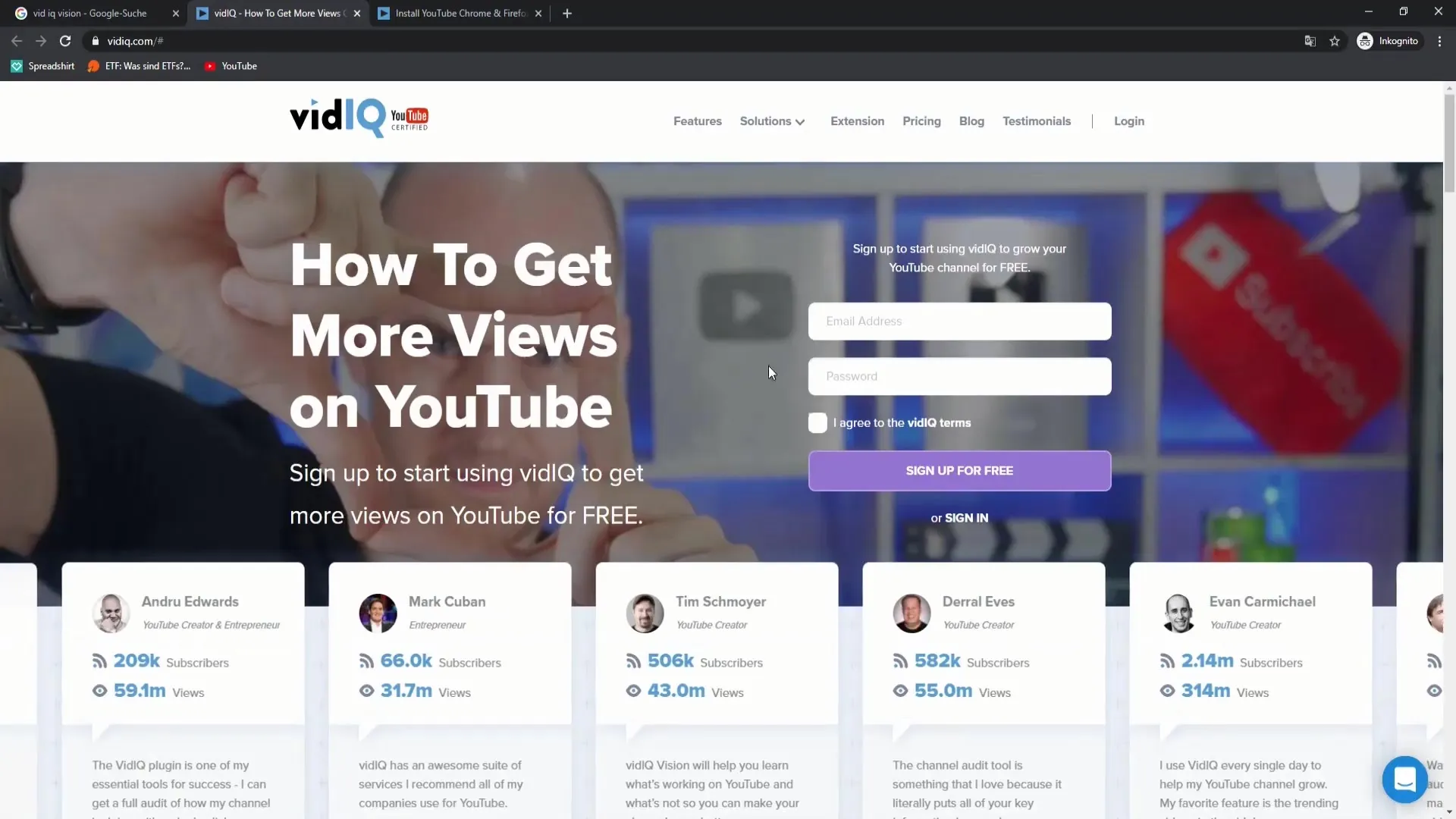Open the Inkognito profile indicator

coord(1388,41)
